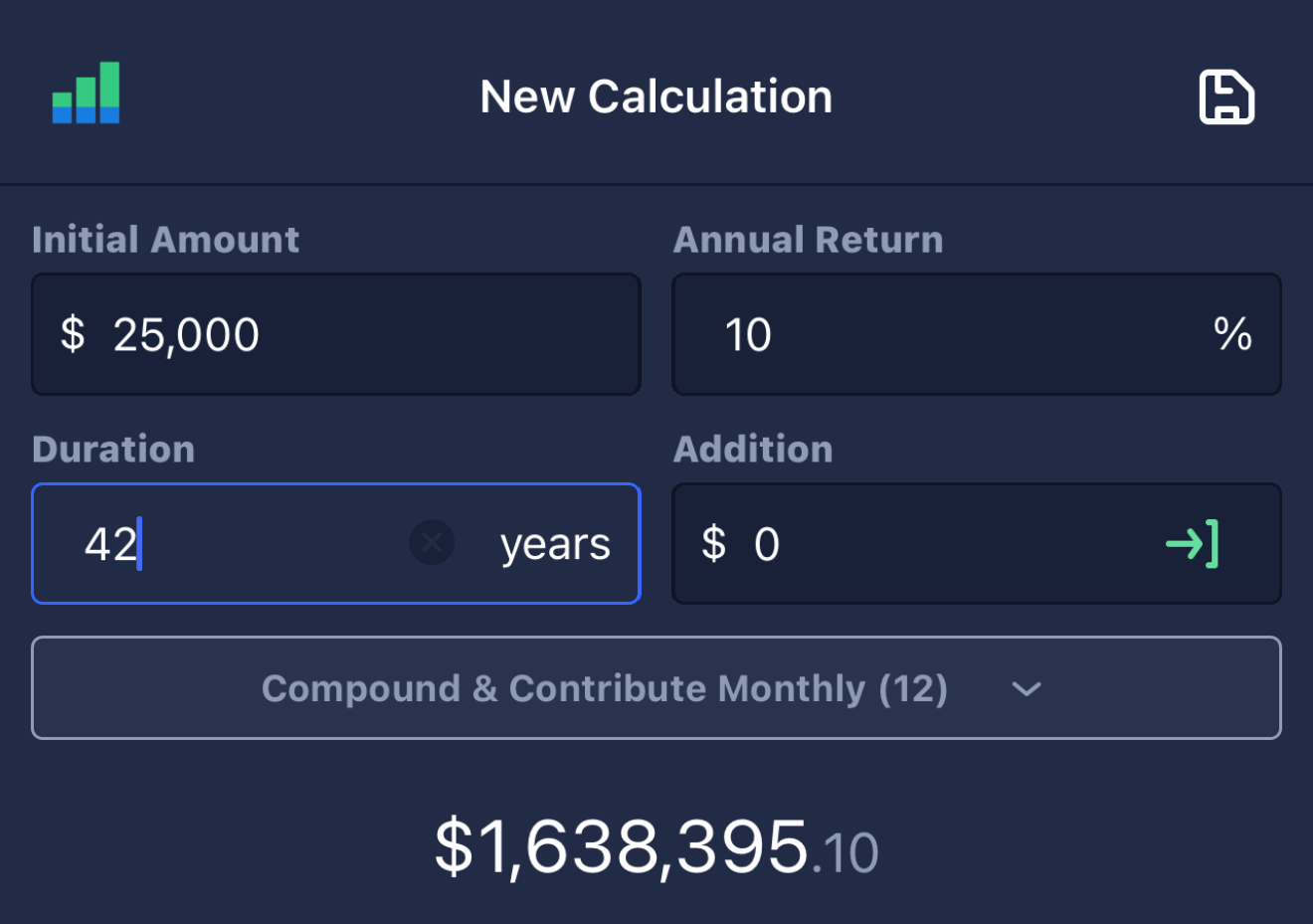
Task: Open the Compound & Contribute Monthly (12) dropdown
Action: 656,687
